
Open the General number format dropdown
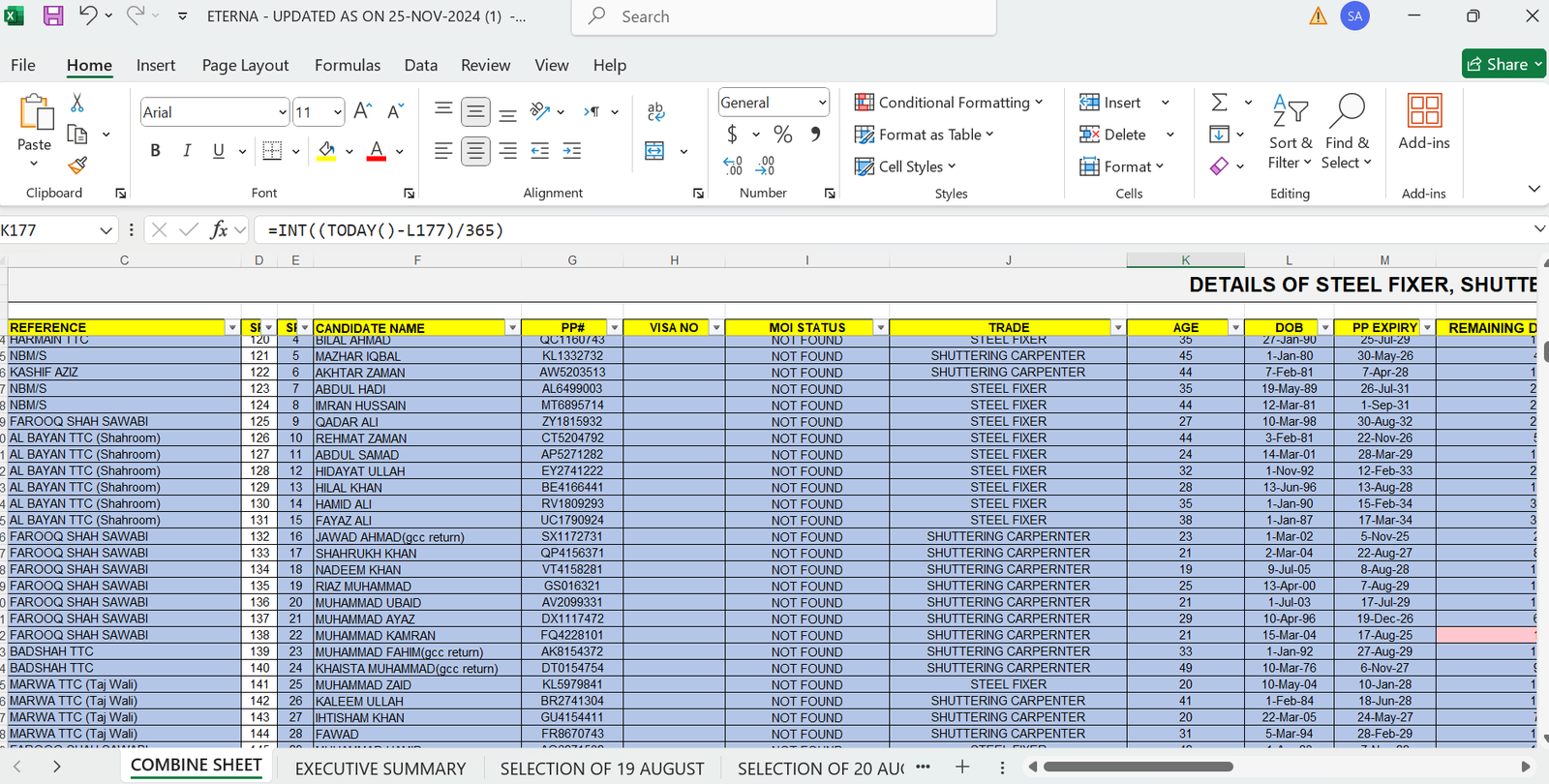[822, 102]
